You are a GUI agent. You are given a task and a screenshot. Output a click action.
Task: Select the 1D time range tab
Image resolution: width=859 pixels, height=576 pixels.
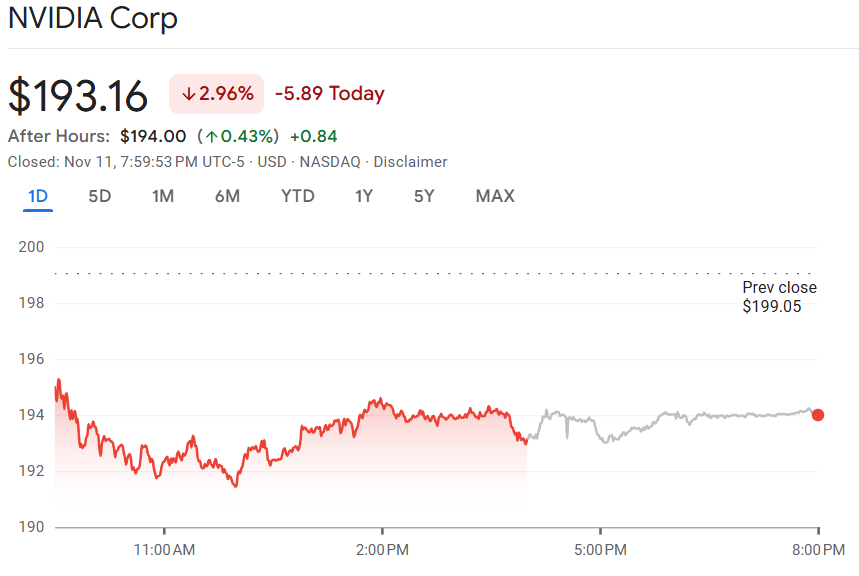38,196
